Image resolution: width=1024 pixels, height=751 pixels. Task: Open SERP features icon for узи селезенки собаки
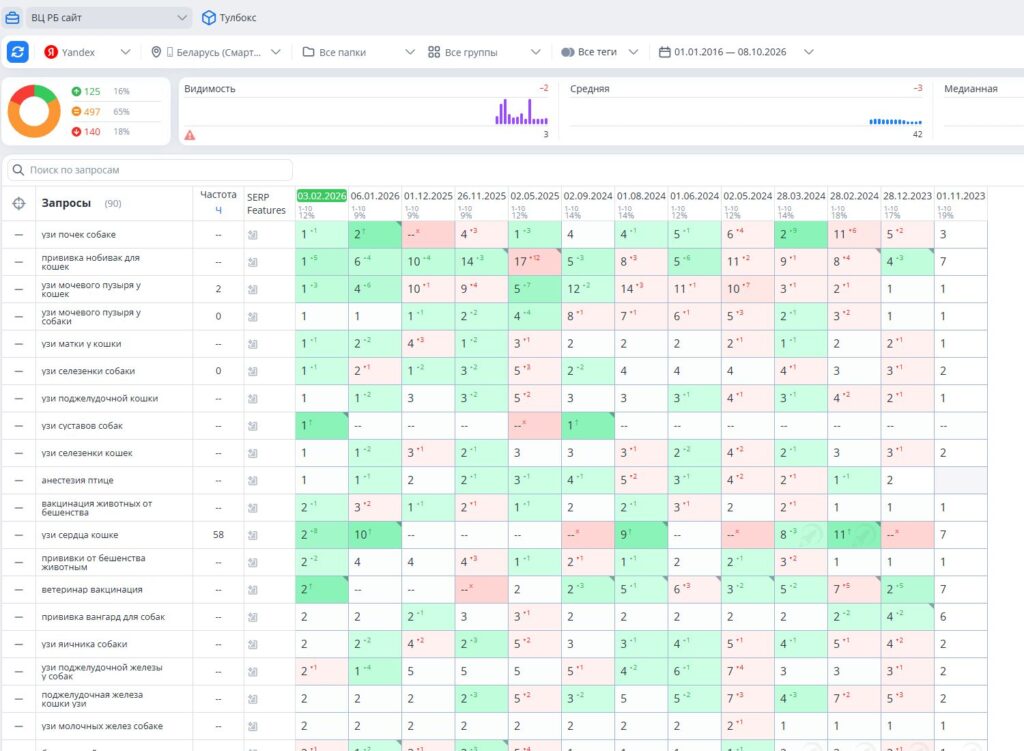point(253,372)
